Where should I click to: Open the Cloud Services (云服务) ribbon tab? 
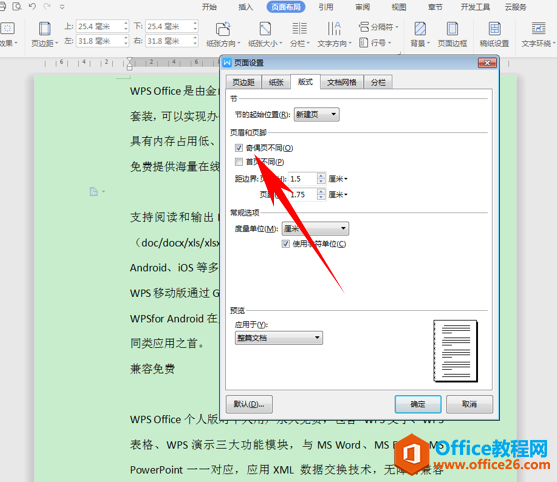(x=515, y=7)
